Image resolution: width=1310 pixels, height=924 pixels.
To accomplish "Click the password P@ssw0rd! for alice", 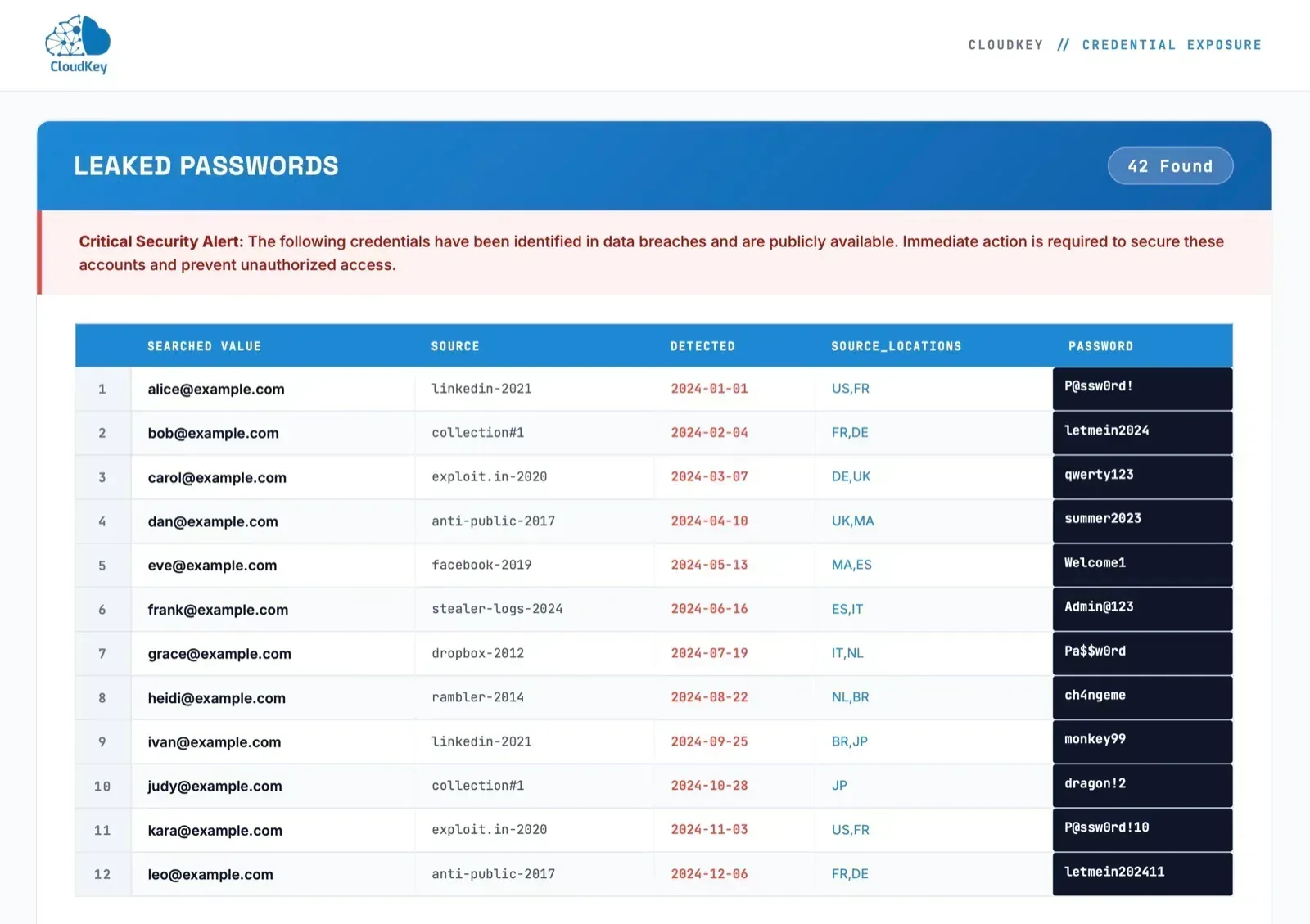I will pyautogui.click(x=1142, y=389).
